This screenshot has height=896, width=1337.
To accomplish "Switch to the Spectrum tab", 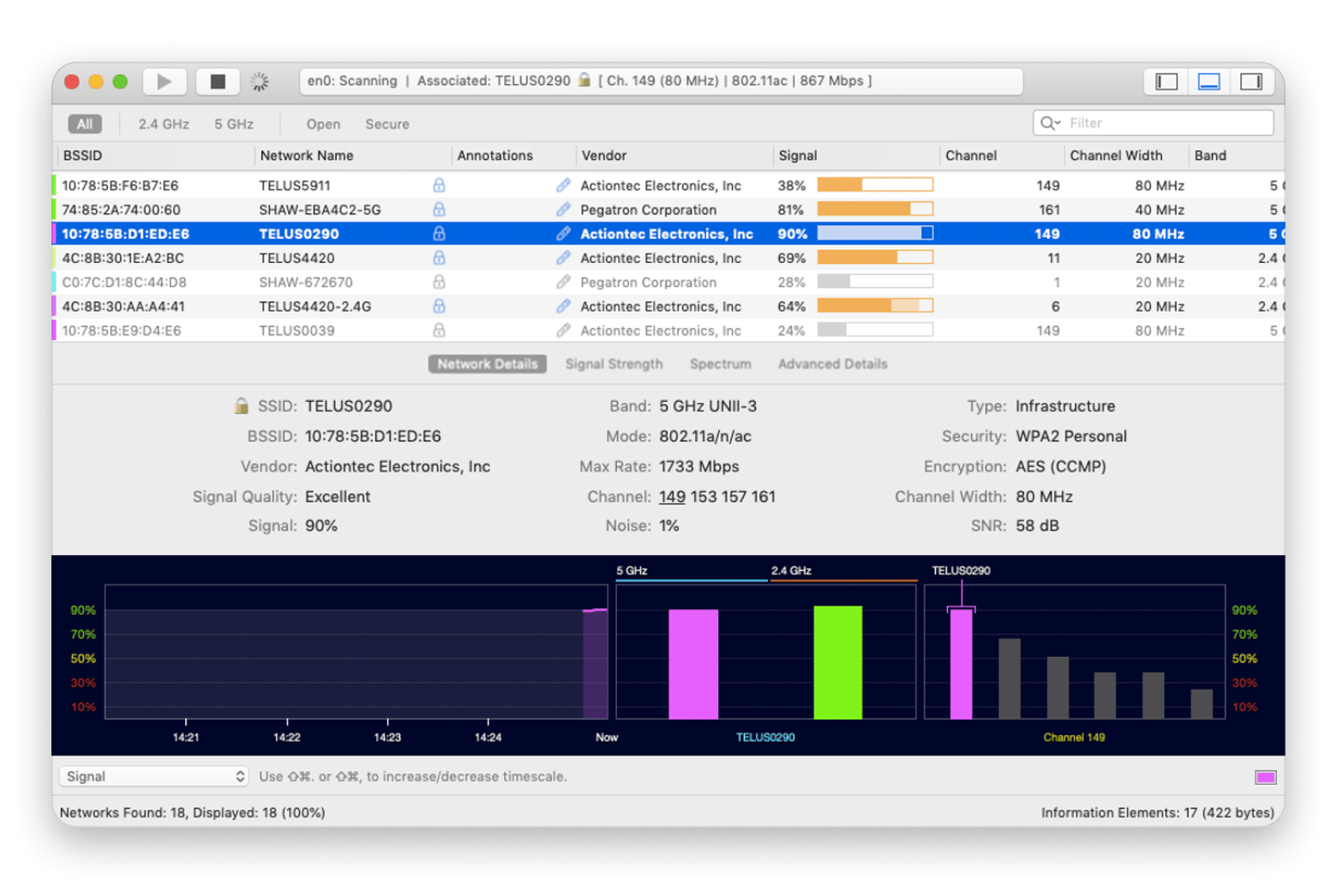I will coord(720,364).
